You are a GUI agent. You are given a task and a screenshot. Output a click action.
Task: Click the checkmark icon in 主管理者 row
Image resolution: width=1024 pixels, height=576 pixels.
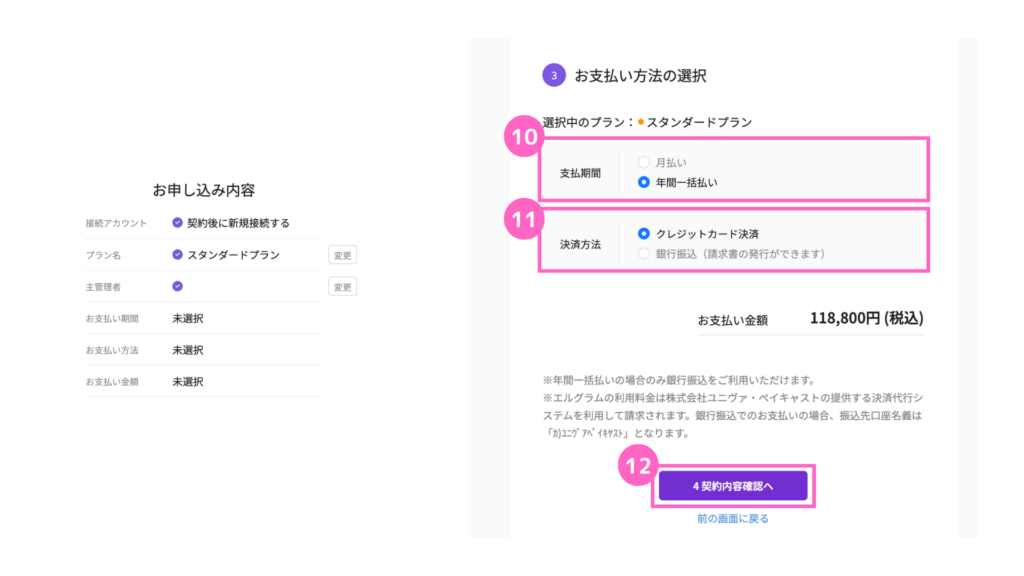(x=177, y=286)
